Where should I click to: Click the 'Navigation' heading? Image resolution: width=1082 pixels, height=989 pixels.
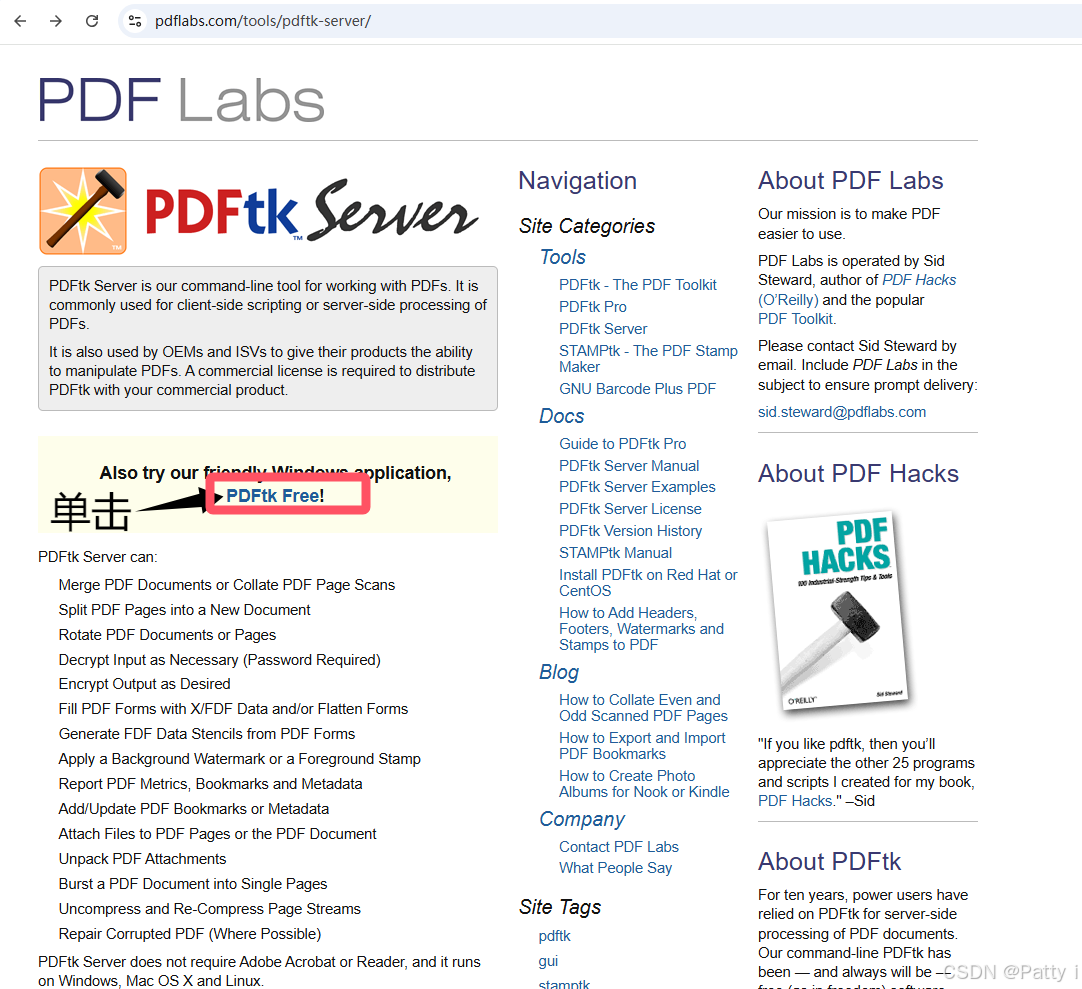click(578, 181)
